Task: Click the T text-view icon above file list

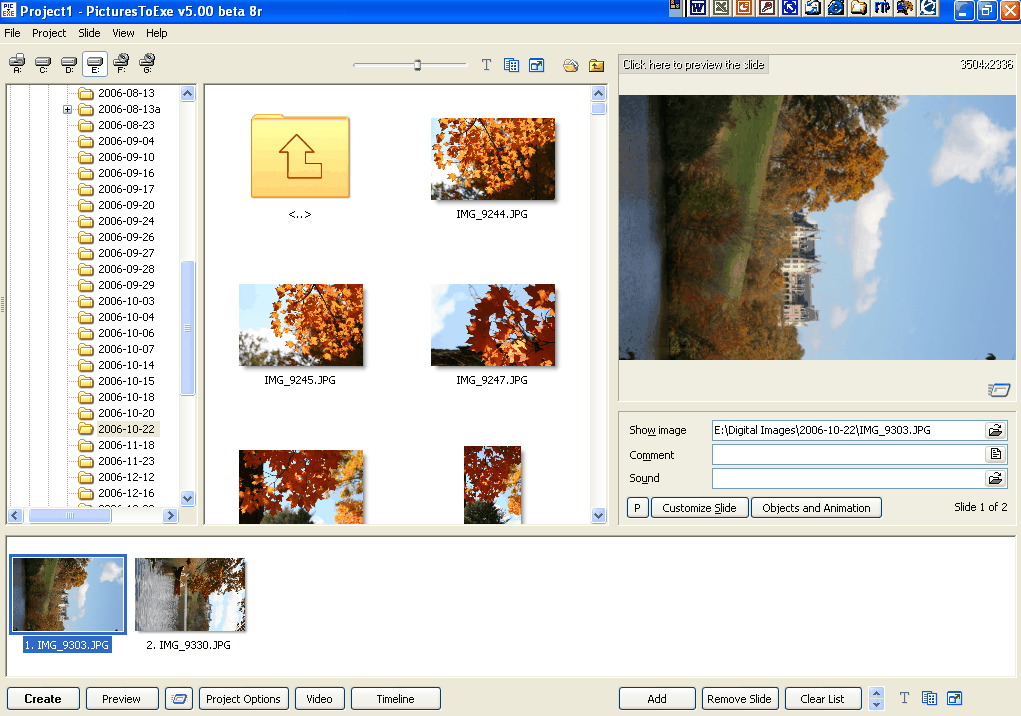Action: point(486,65)
